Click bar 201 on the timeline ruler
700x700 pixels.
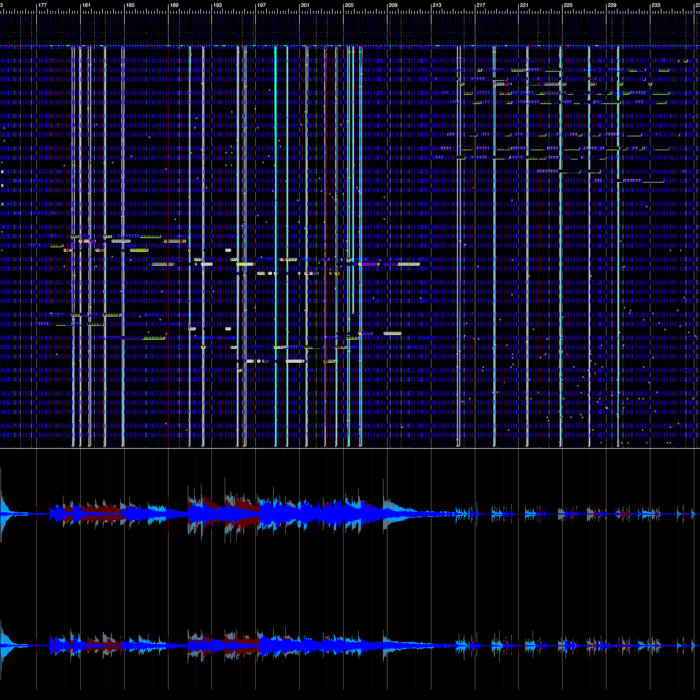tap(306, 5)
